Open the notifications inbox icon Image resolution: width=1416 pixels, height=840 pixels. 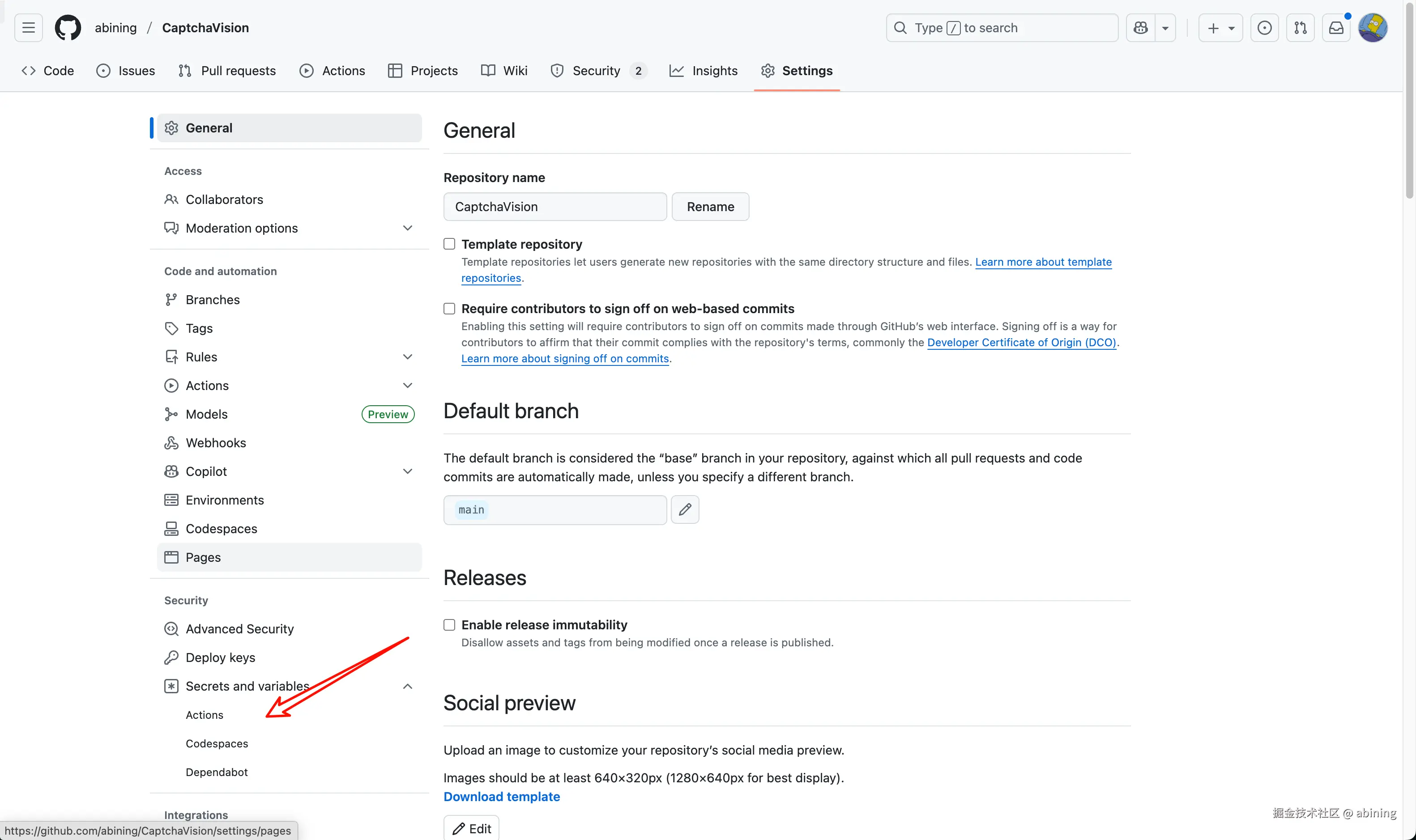(x=1335, y=28)
